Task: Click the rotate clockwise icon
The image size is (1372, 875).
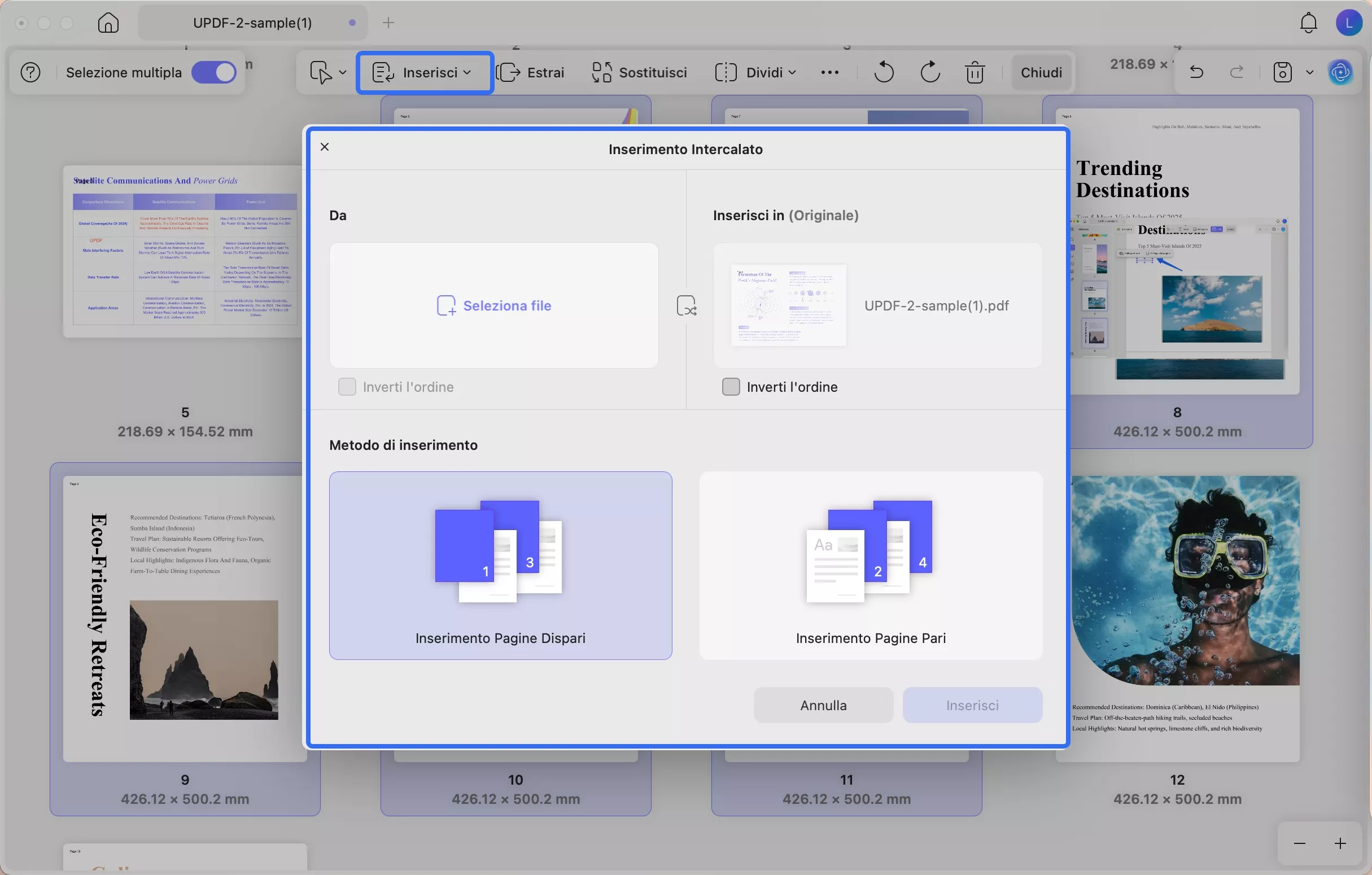Action: click(x=930, y=72)
